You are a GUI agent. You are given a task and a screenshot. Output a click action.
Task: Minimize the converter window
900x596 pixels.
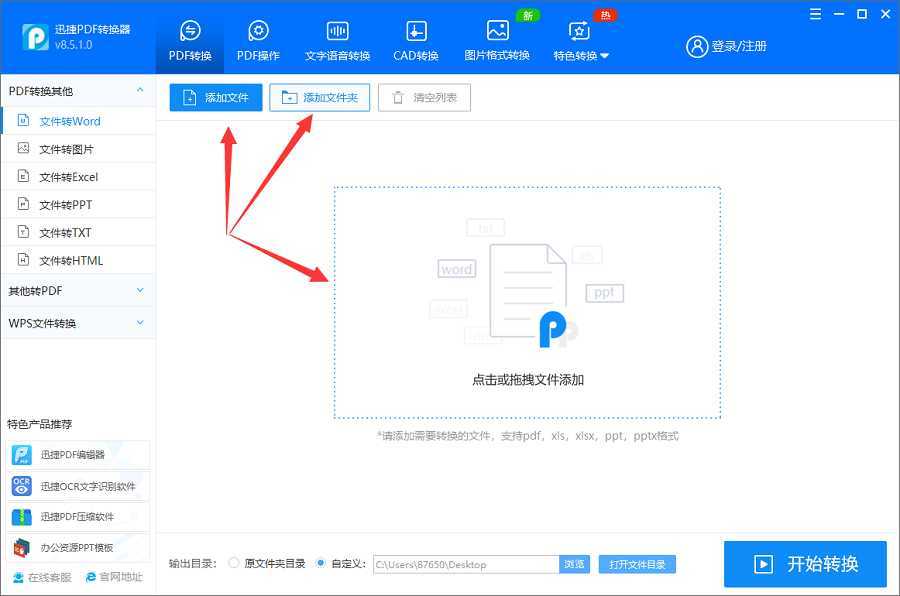pyautogui.click(x=839, y=14)
